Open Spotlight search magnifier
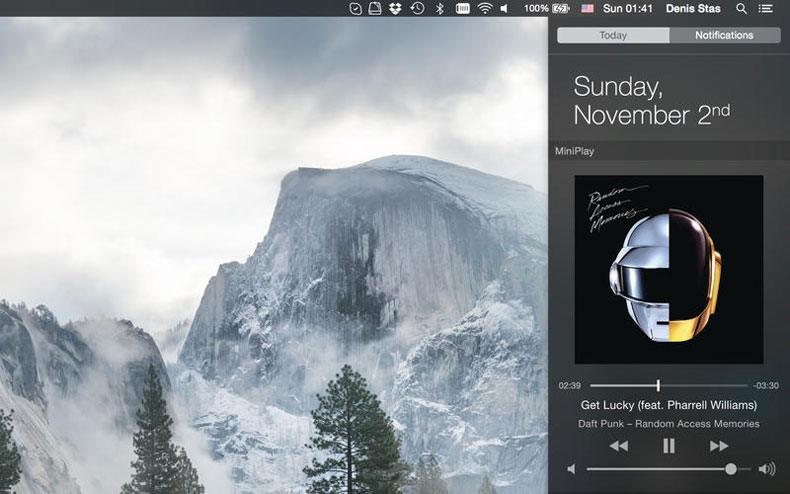The image size is (790, 494). pos(741,9)
